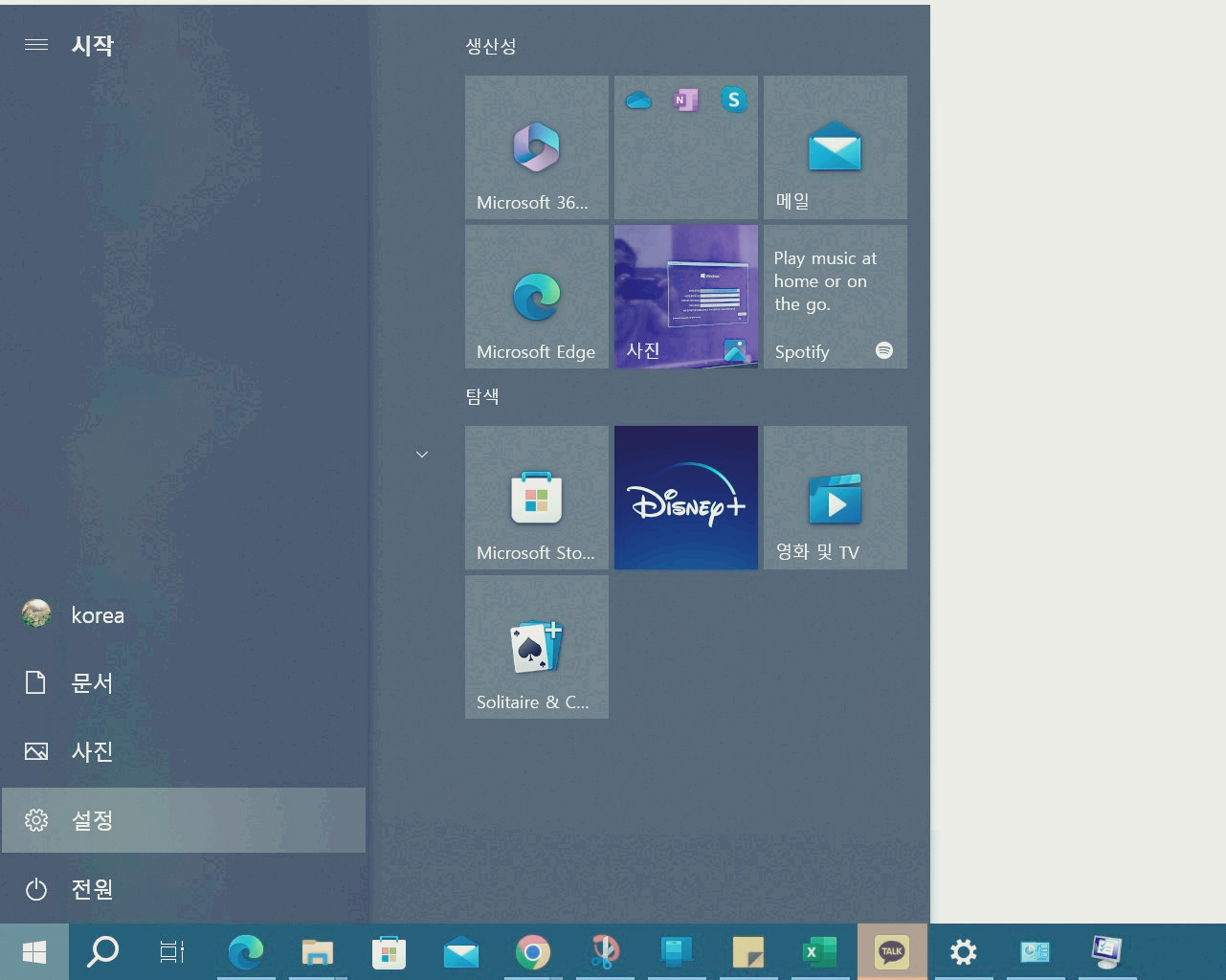Open Sticky Notes from the taskbar
Screen dimensions: 1226x980
pyautogui.click(x=748, y=952)
